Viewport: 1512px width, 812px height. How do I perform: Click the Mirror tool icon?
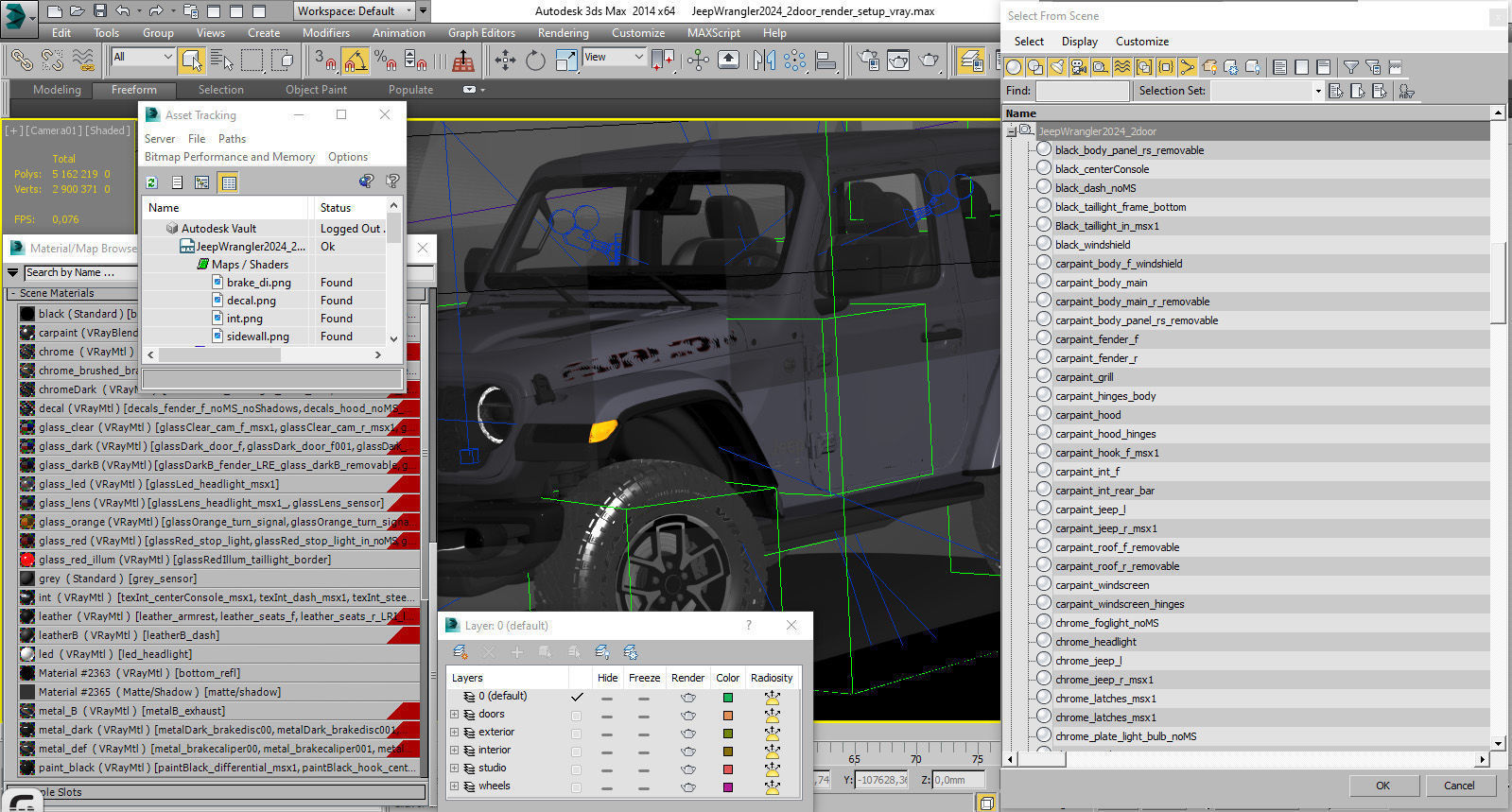(x=764, y=60)
